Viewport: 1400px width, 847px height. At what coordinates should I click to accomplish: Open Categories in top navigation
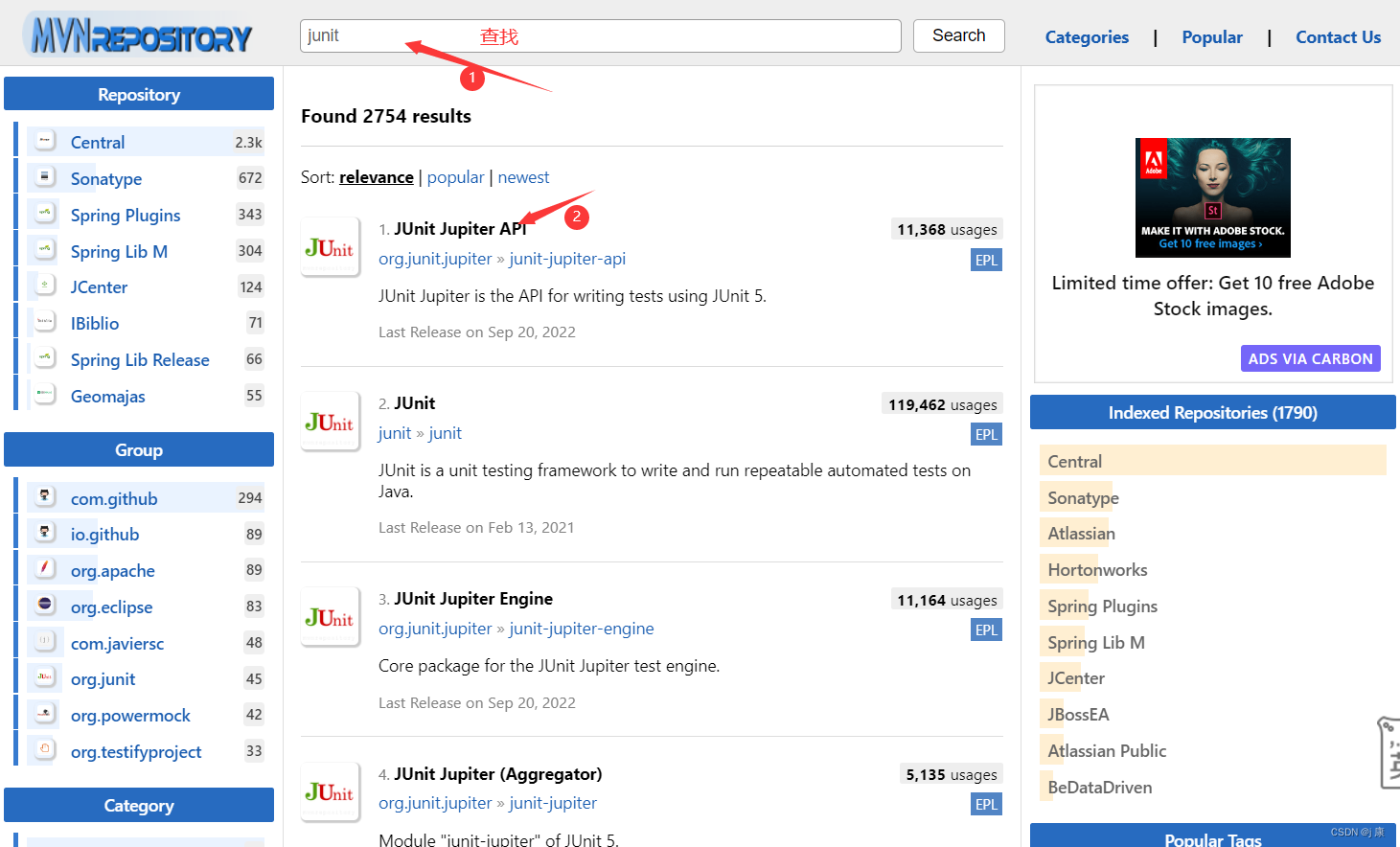[1086, 36]
